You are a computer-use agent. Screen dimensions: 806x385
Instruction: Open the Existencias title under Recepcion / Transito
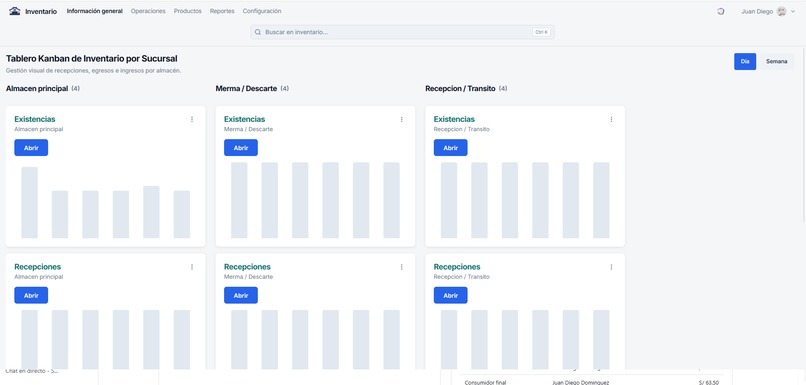coord(454,119)
